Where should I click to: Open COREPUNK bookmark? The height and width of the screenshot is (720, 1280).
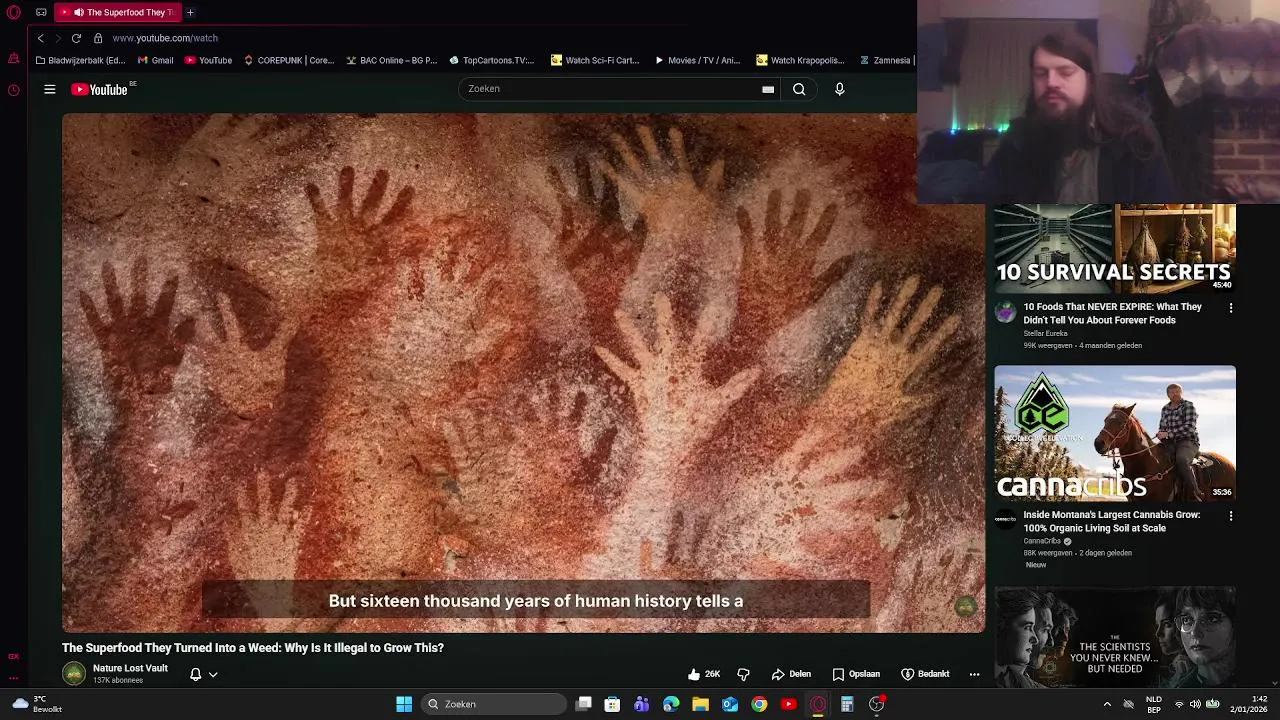tap(288, 60)
